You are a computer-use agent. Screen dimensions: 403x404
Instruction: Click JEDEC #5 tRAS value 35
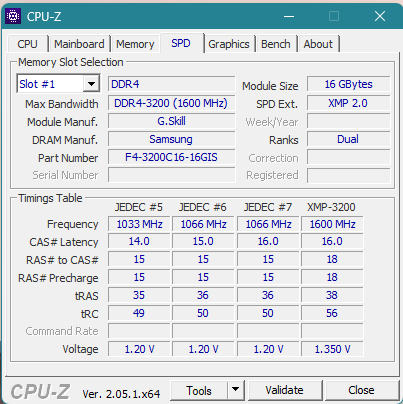[x=139, y=295]
